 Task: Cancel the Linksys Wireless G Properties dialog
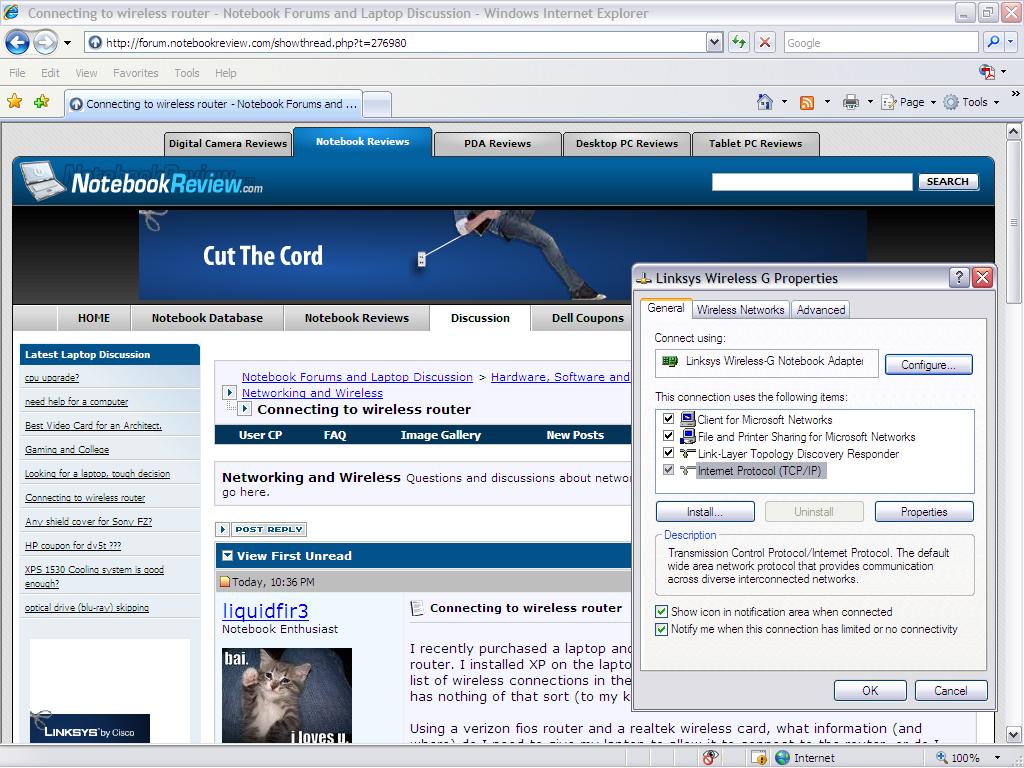pyautogui.click(x=951, y=690)
